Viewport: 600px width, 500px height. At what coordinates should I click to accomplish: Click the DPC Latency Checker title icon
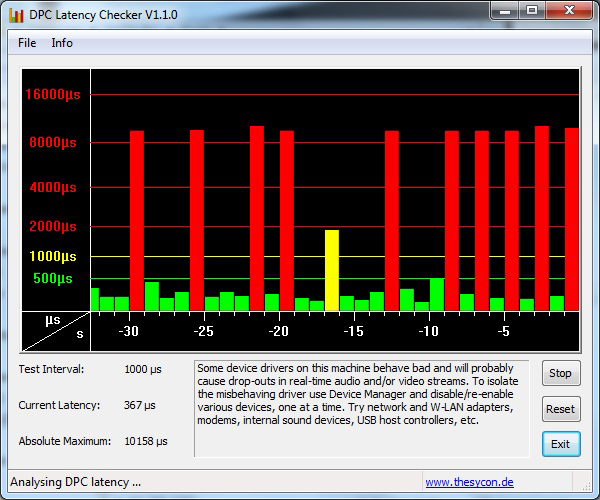point(16,15)
